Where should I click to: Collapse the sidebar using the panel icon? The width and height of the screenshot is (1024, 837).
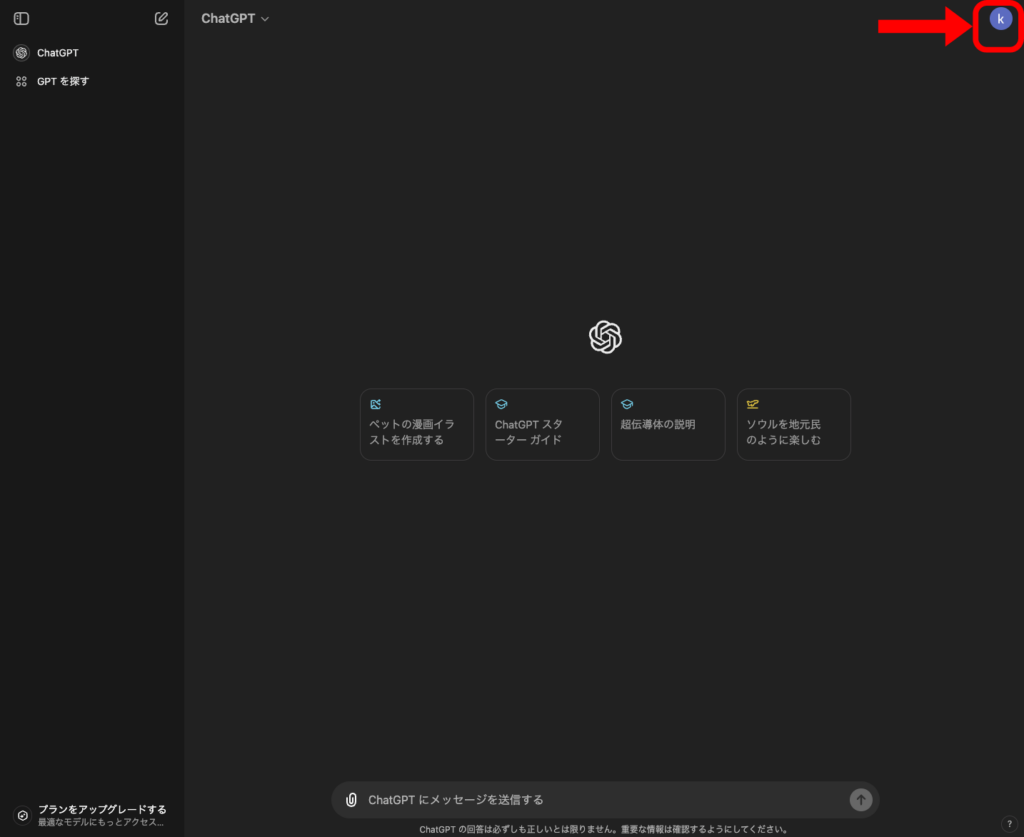[x=21, y=19]
